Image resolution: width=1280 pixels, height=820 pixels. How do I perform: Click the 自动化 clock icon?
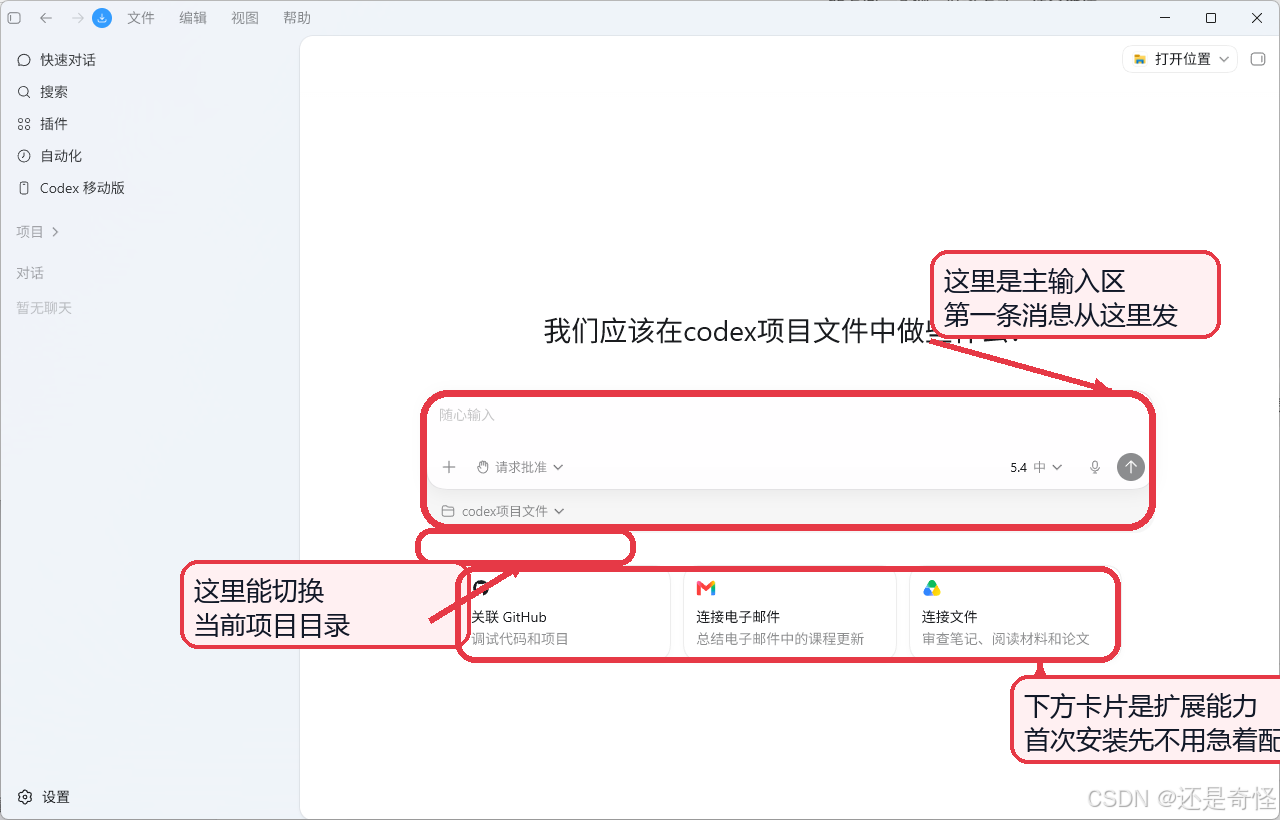[24, 156]
